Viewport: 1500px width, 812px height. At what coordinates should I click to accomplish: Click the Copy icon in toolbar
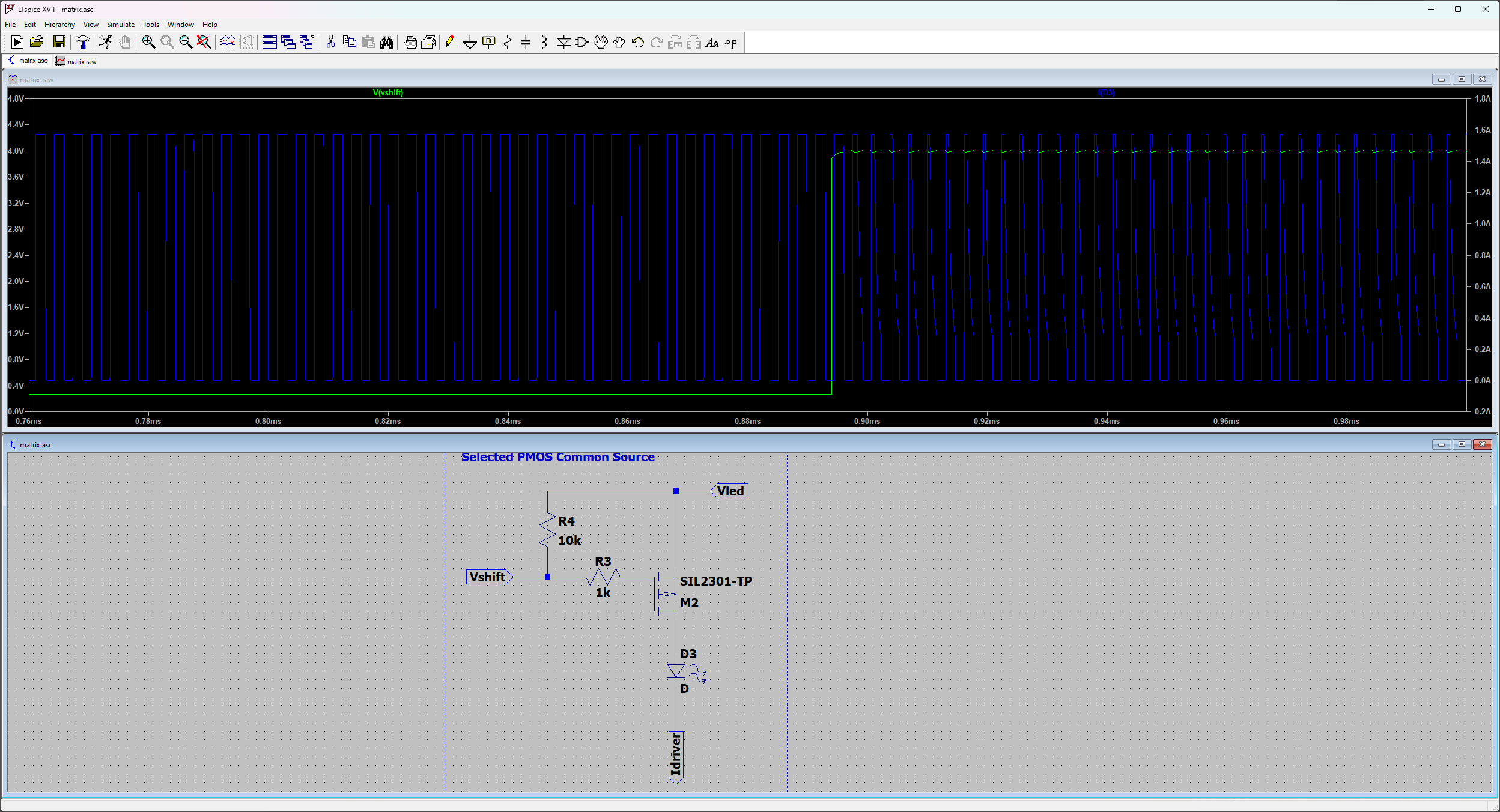349,42
